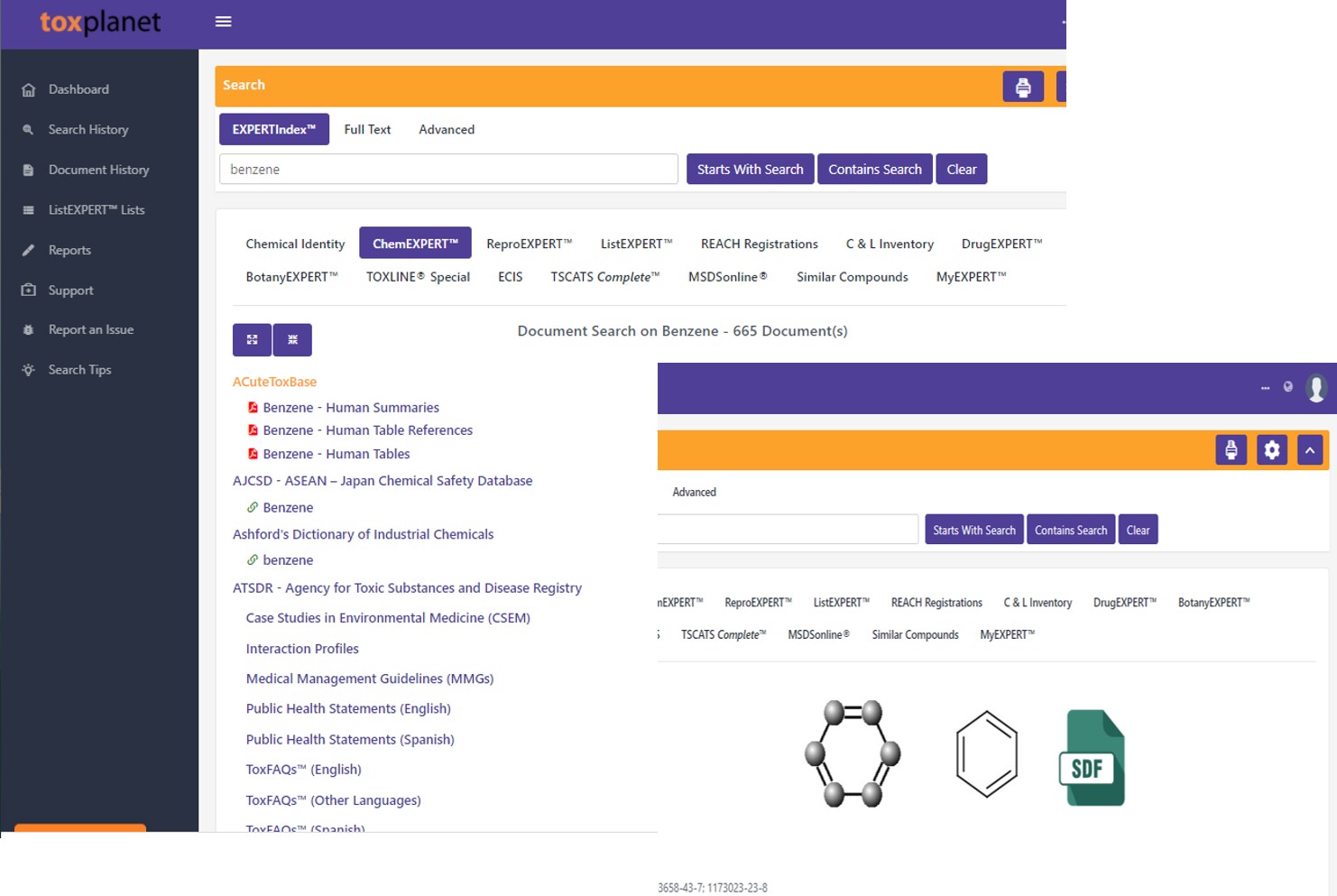This screenshot has height=896, width=1337.
Task: Click the Document History file icon
Action: pos(29,170)
